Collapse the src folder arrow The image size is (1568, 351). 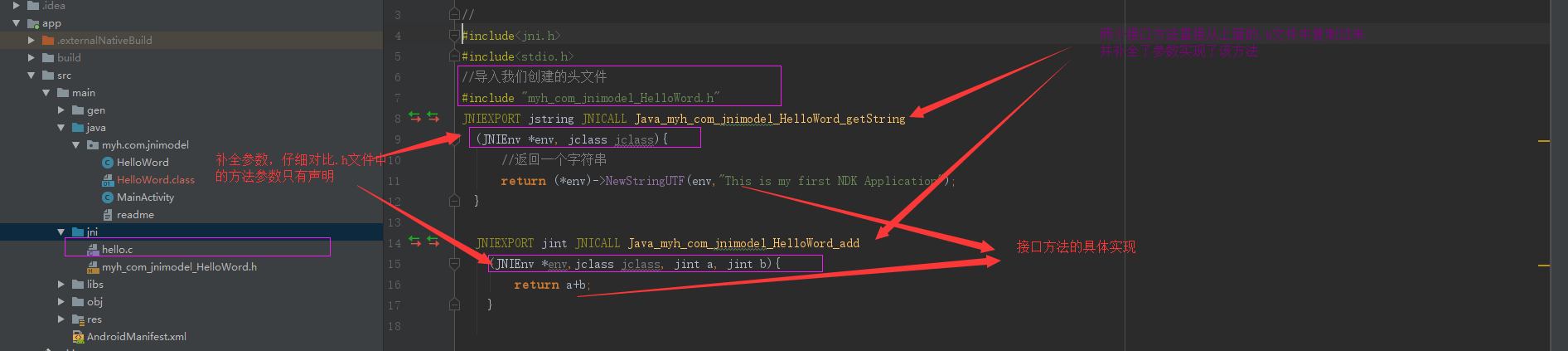click(x=31, y=76)
